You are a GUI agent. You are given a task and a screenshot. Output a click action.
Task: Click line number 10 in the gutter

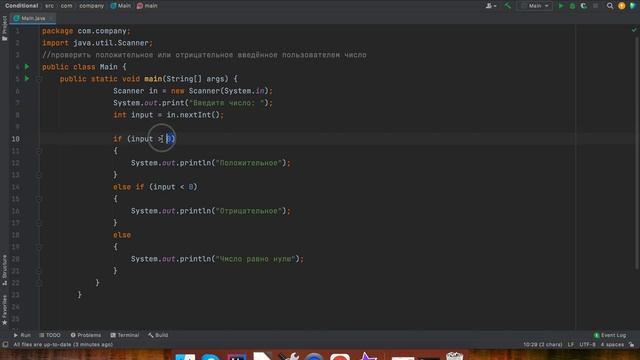click(16, 139)
